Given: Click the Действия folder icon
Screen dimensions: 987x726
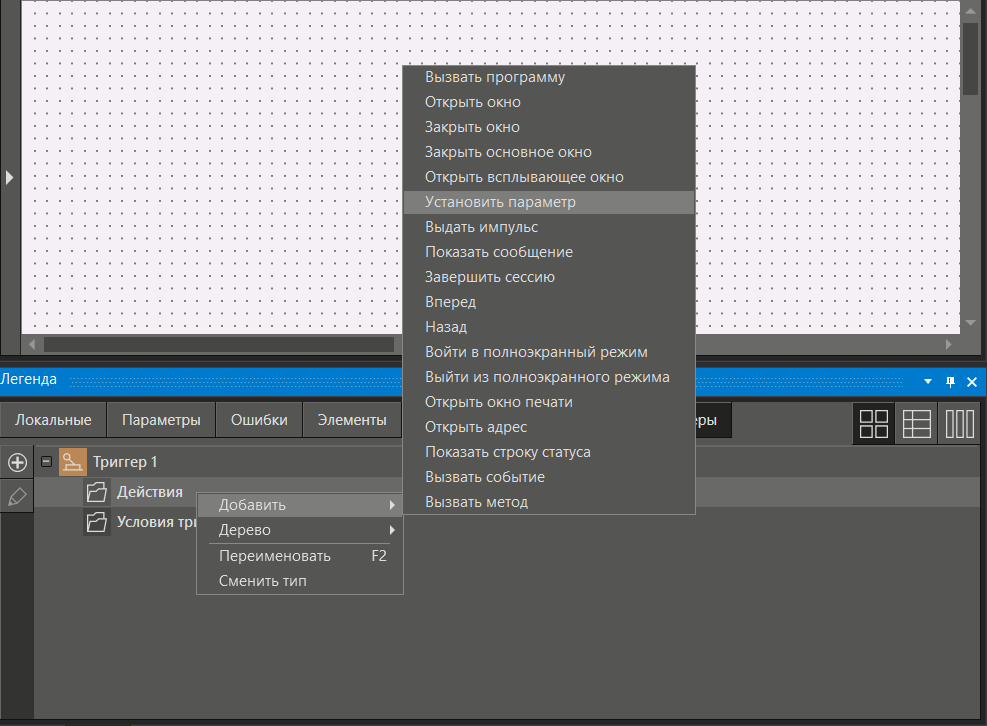Looking at the screenshot, I should click(97, 492).
